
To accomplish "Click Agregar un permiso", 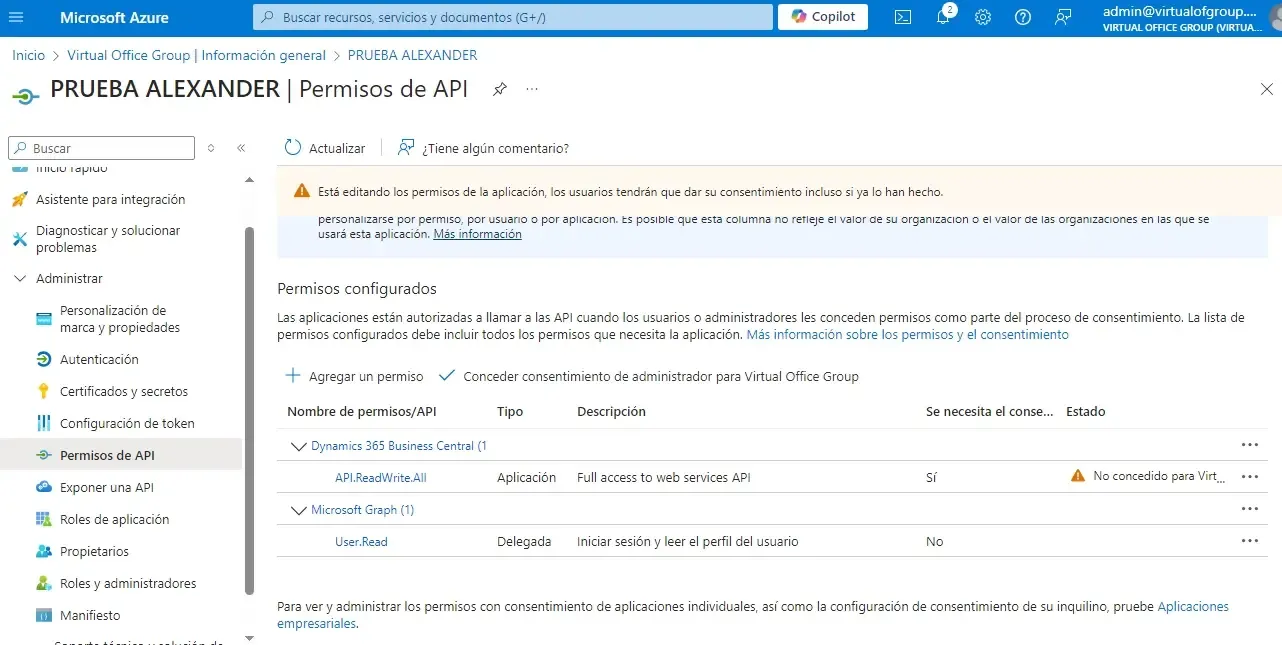I will tap(354, 376).
